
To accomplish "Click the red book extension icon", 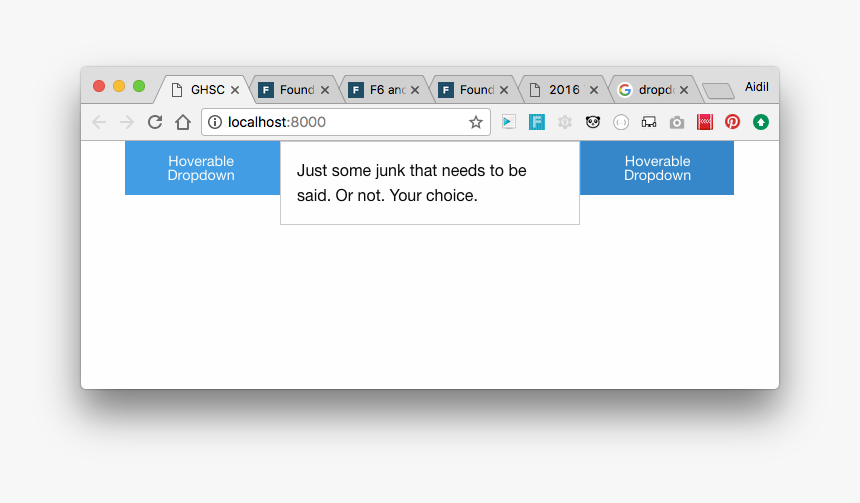I will tap(704, 122).
